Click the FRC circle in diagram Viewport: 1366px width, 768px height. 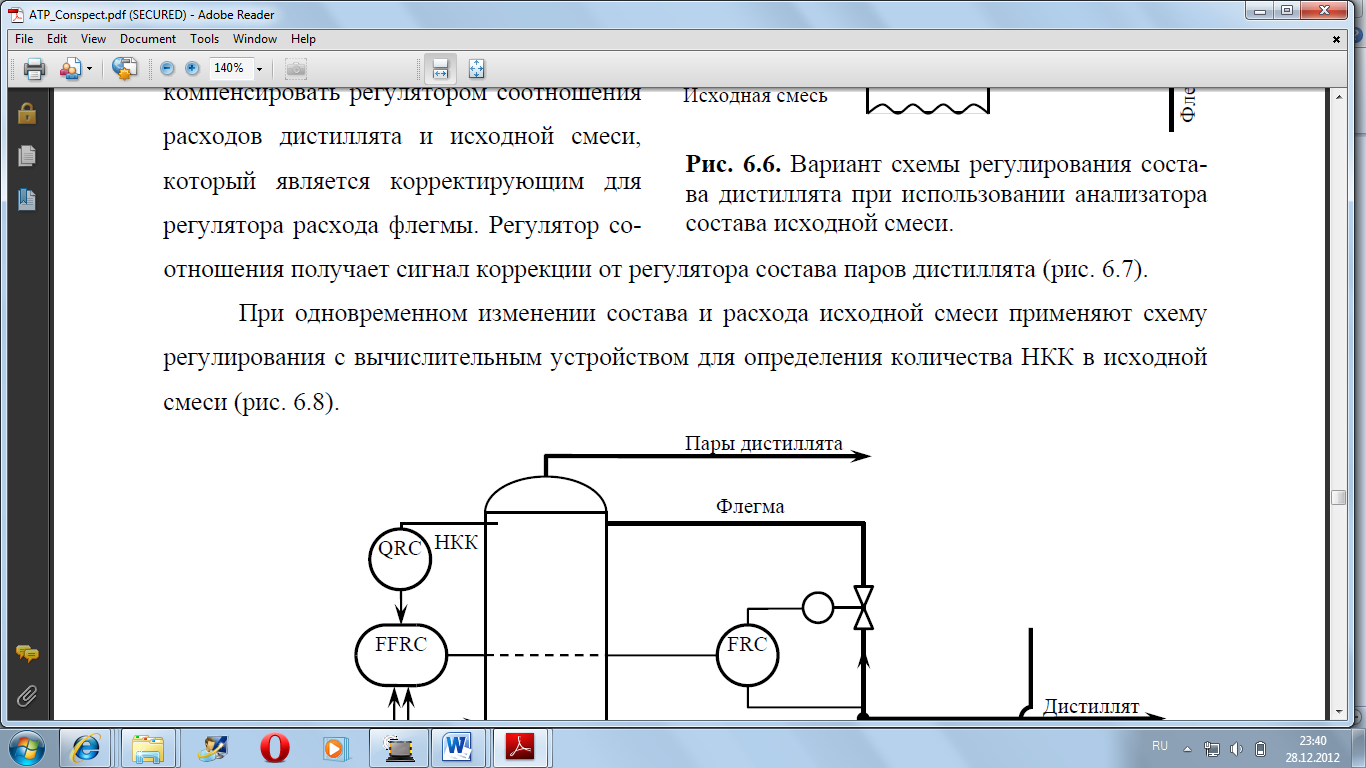coord(747,655)
